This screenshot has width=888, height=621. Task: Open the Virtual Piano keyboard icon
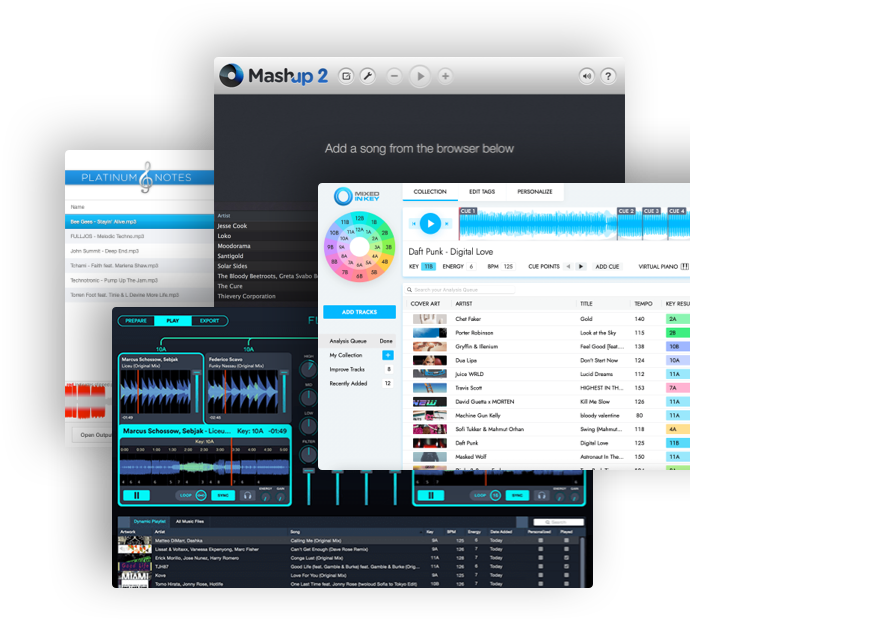(685, 267)
